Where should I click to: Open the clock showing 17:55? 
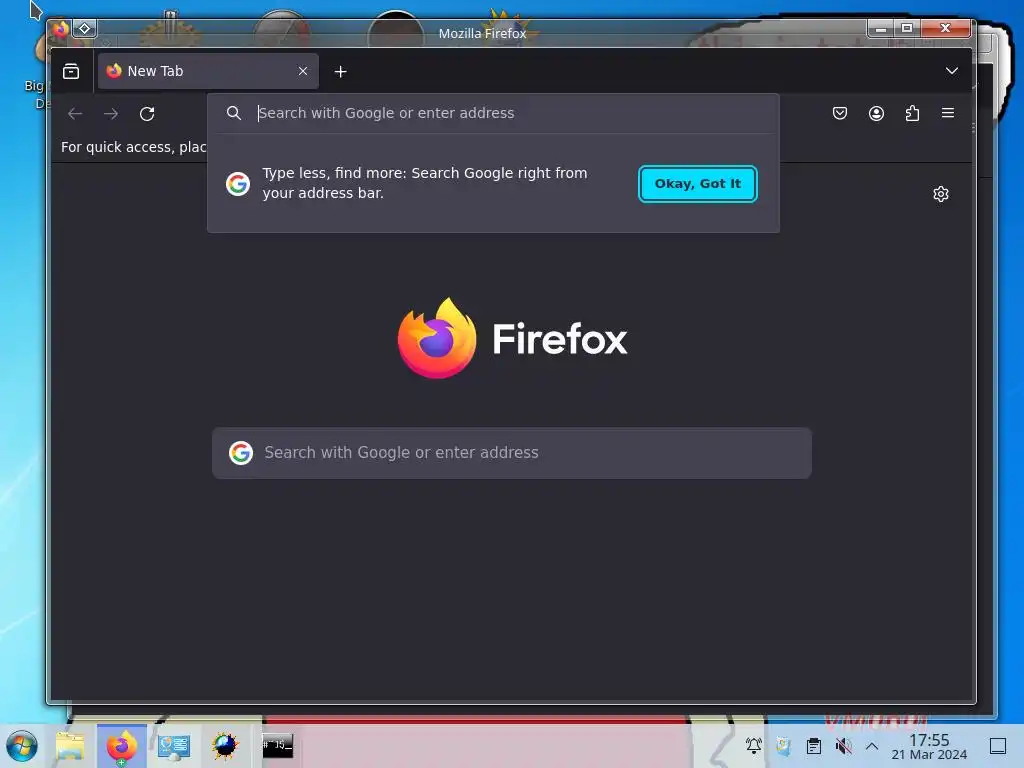(x=929, y=746)
